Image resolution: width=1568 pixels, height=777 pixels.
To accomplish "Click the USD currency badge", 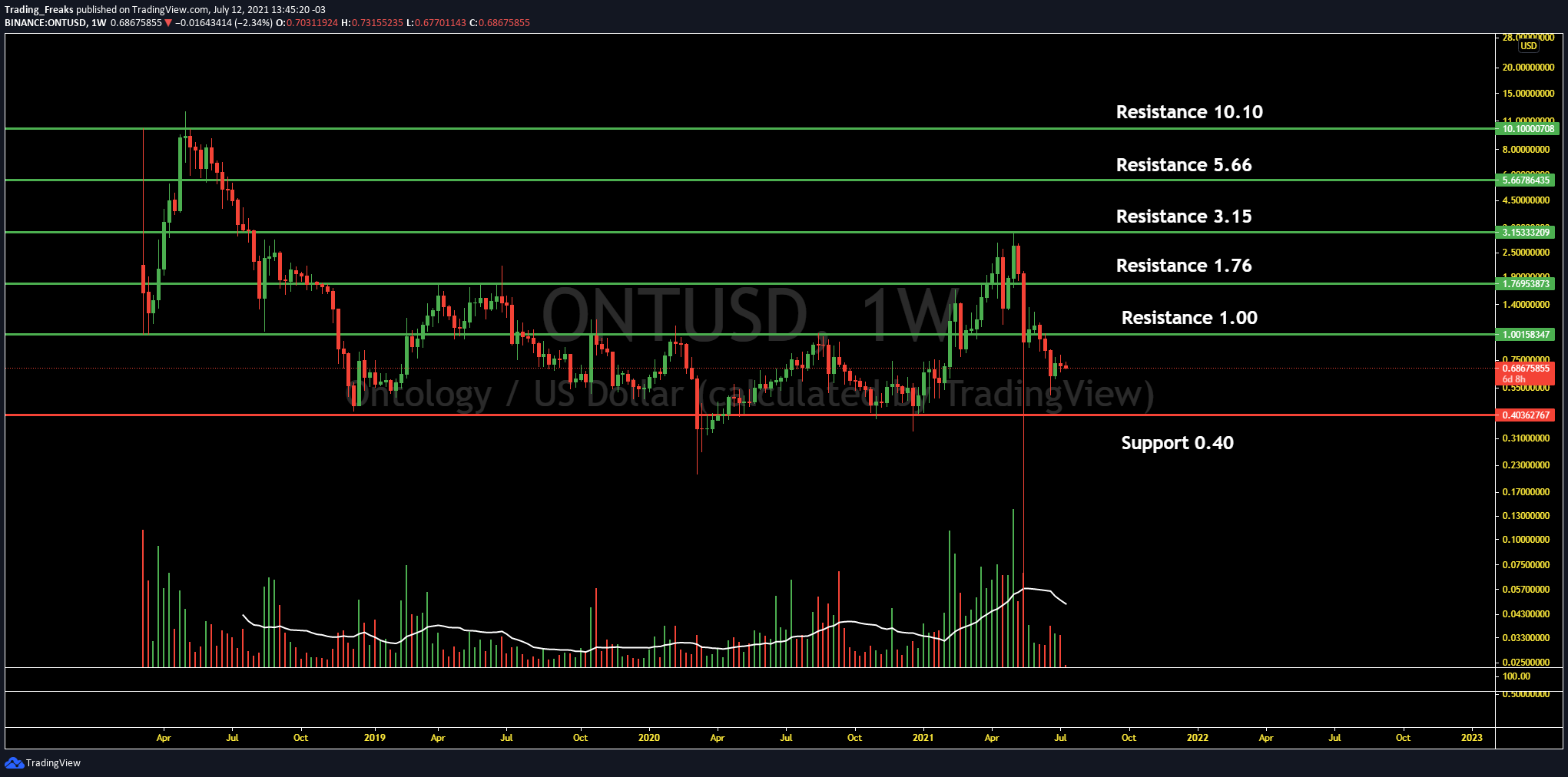I will (1529, 46).
